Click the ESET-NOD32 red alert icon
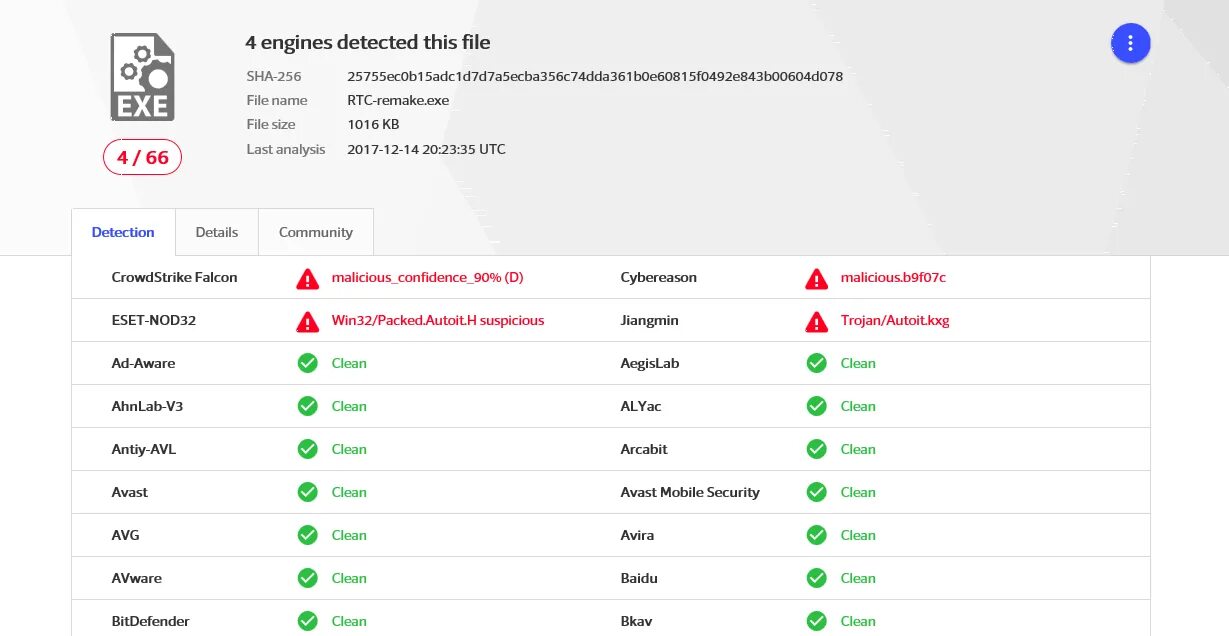This screenshot has width=1229, height=636. [307, 321]
